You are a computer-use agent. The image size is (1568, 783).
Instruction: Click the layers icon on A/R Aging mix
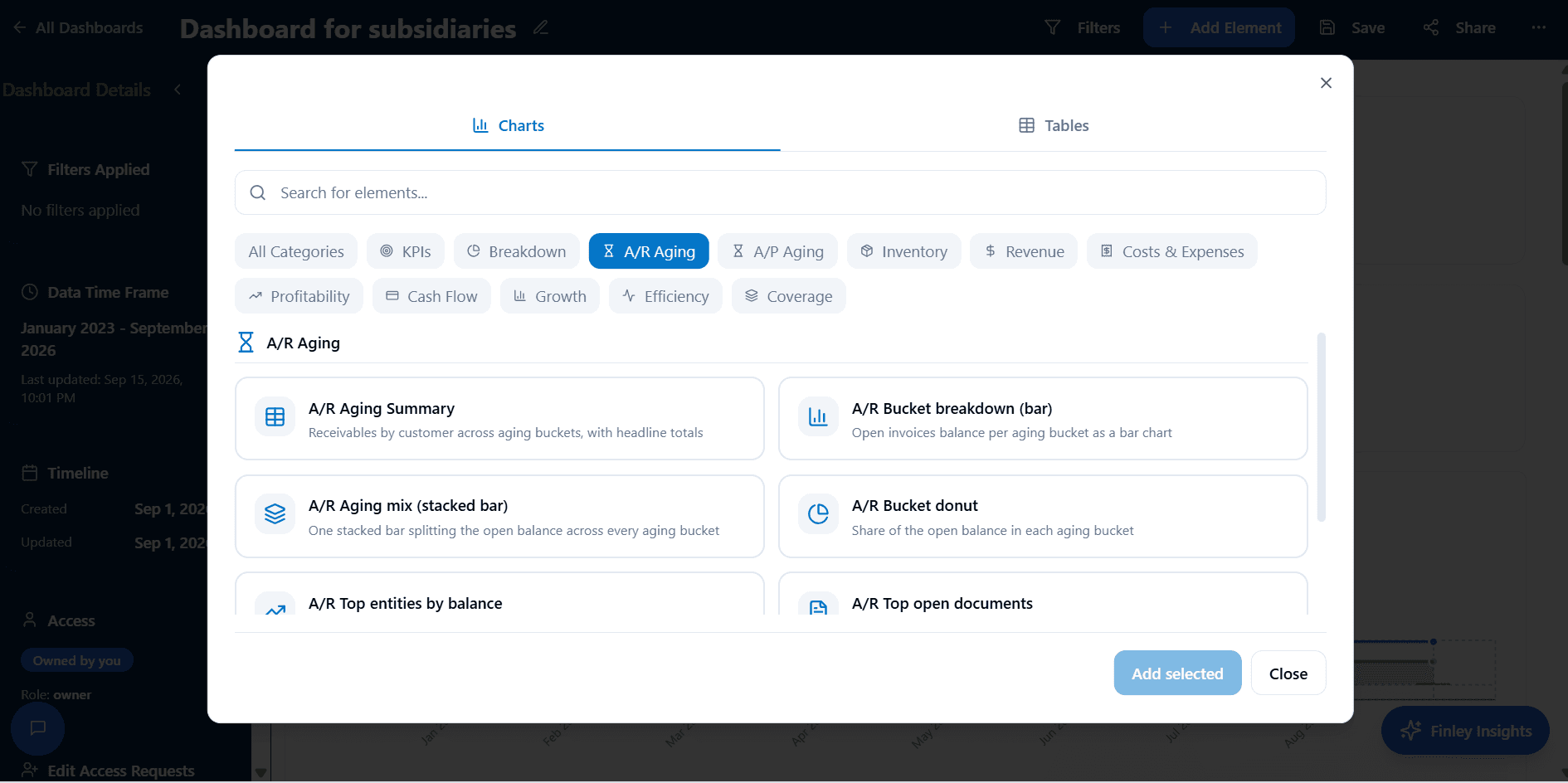pyautogui.click(x=275, y=514)
